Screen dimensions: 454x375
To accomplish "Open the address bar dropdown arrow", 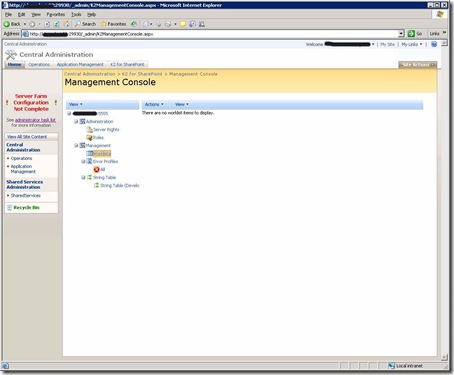I will pos(401,34).
